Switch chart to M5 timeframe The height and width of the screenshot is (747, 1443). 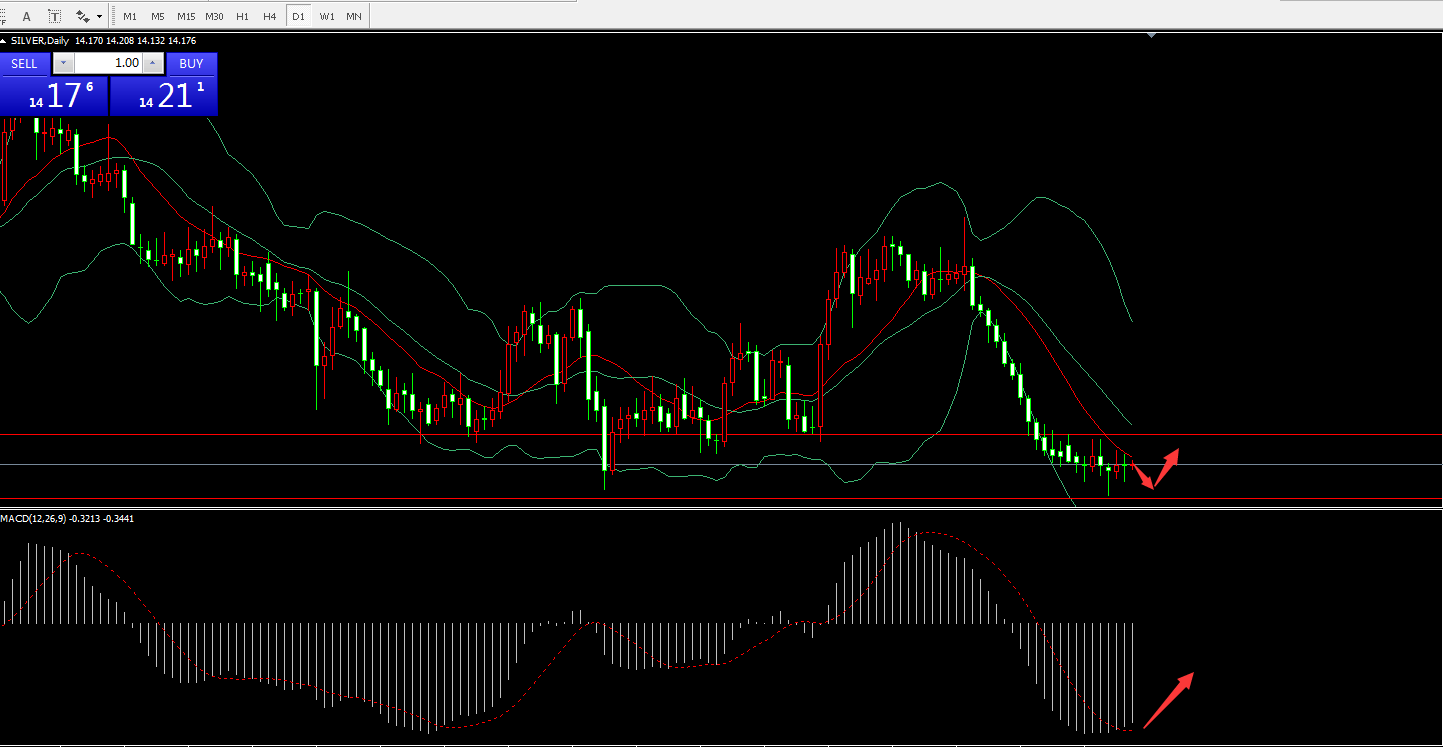158,16
